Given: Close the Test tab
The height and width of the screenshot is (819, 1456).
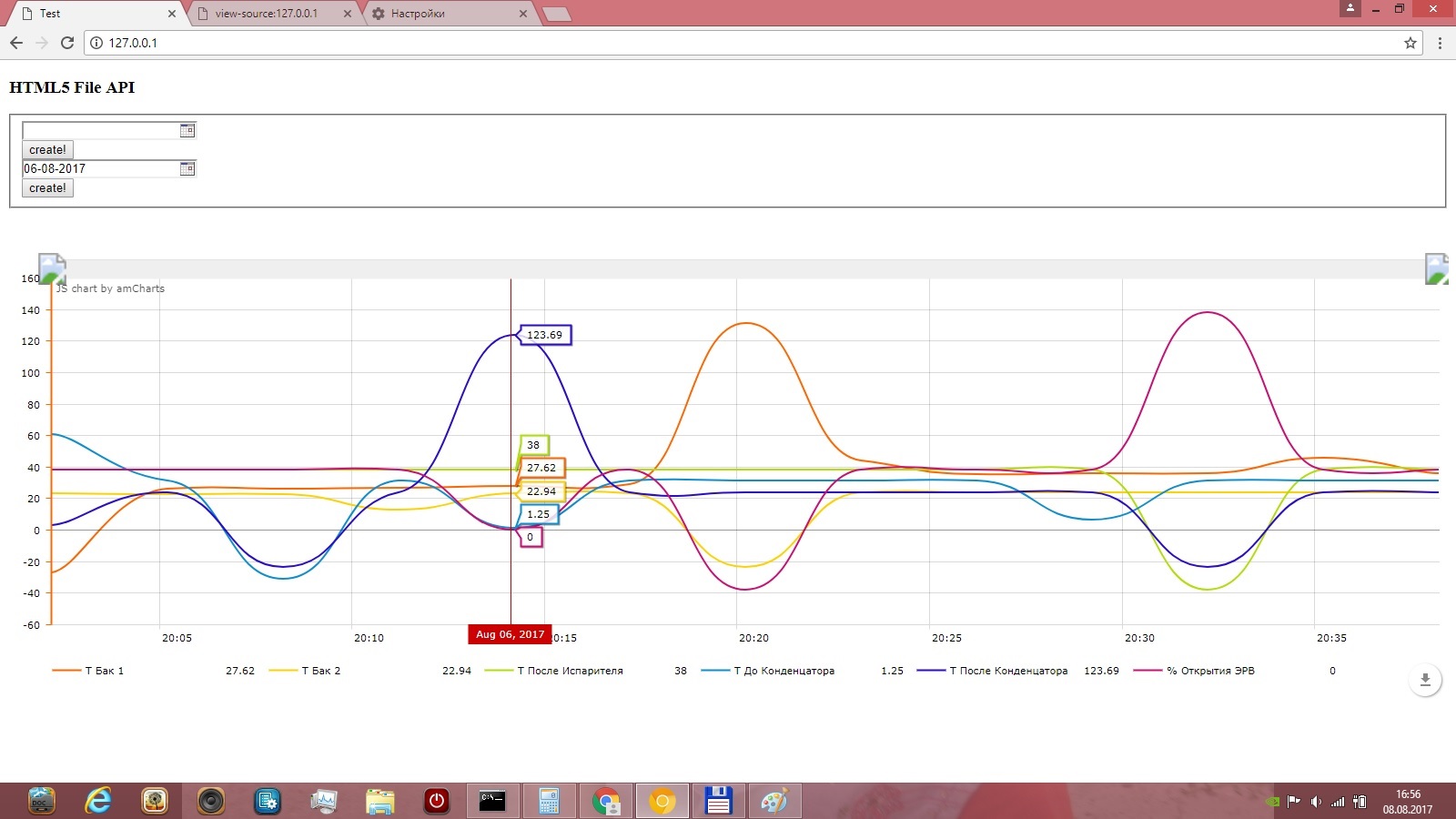Looking at the screenshot, I should [x=172, y=14].
